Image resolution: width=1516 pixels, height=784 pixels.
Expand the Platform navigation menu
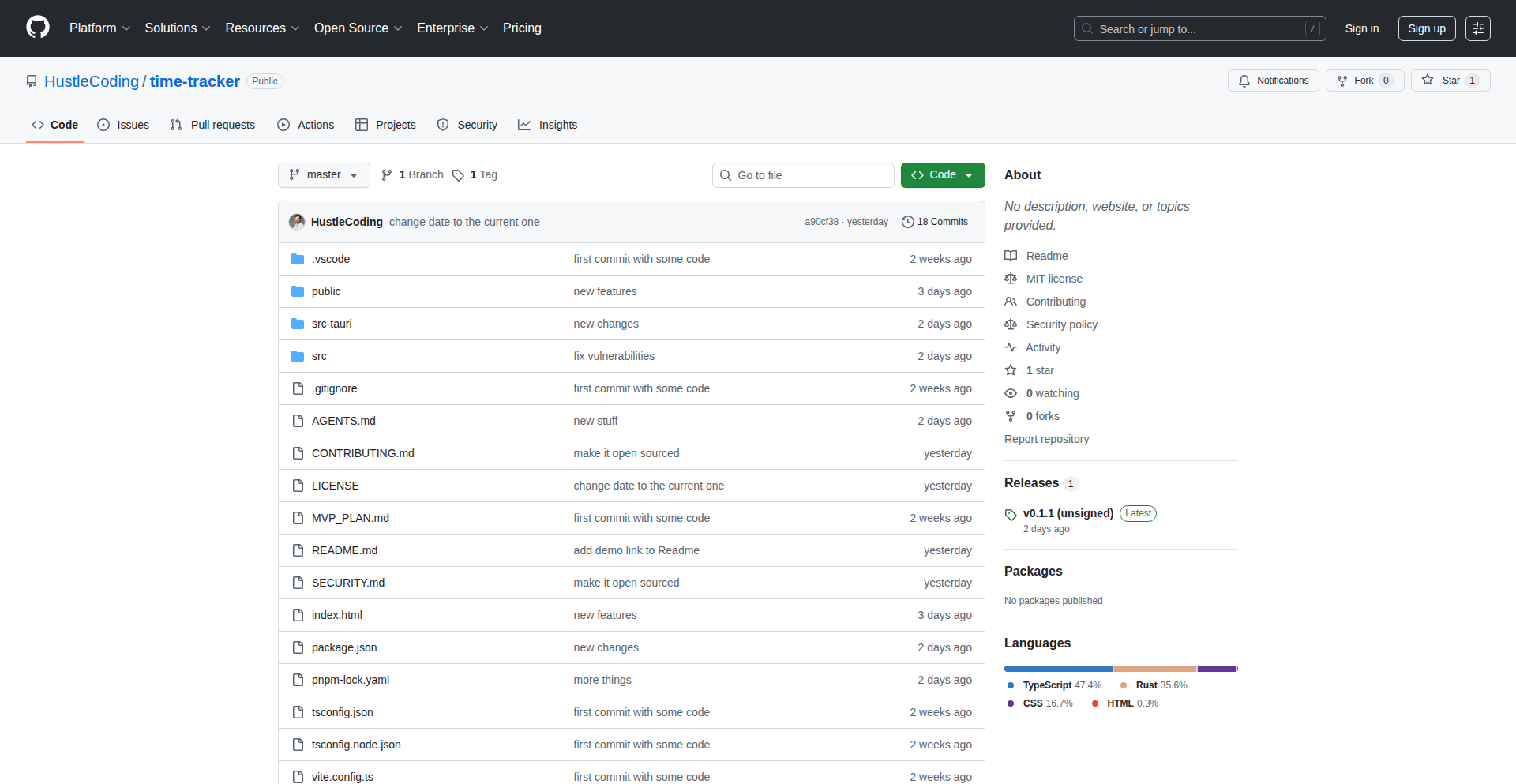[99, 28]
